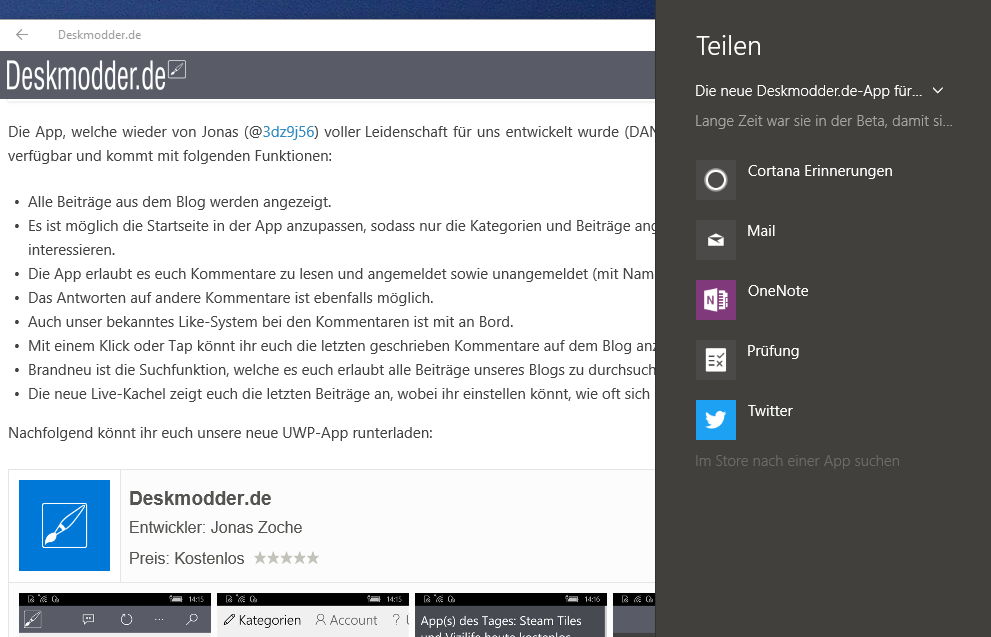Screen dimensions: 991x637
Task: Pick the Prüfung checklist icon
Action: coord(715,360)
